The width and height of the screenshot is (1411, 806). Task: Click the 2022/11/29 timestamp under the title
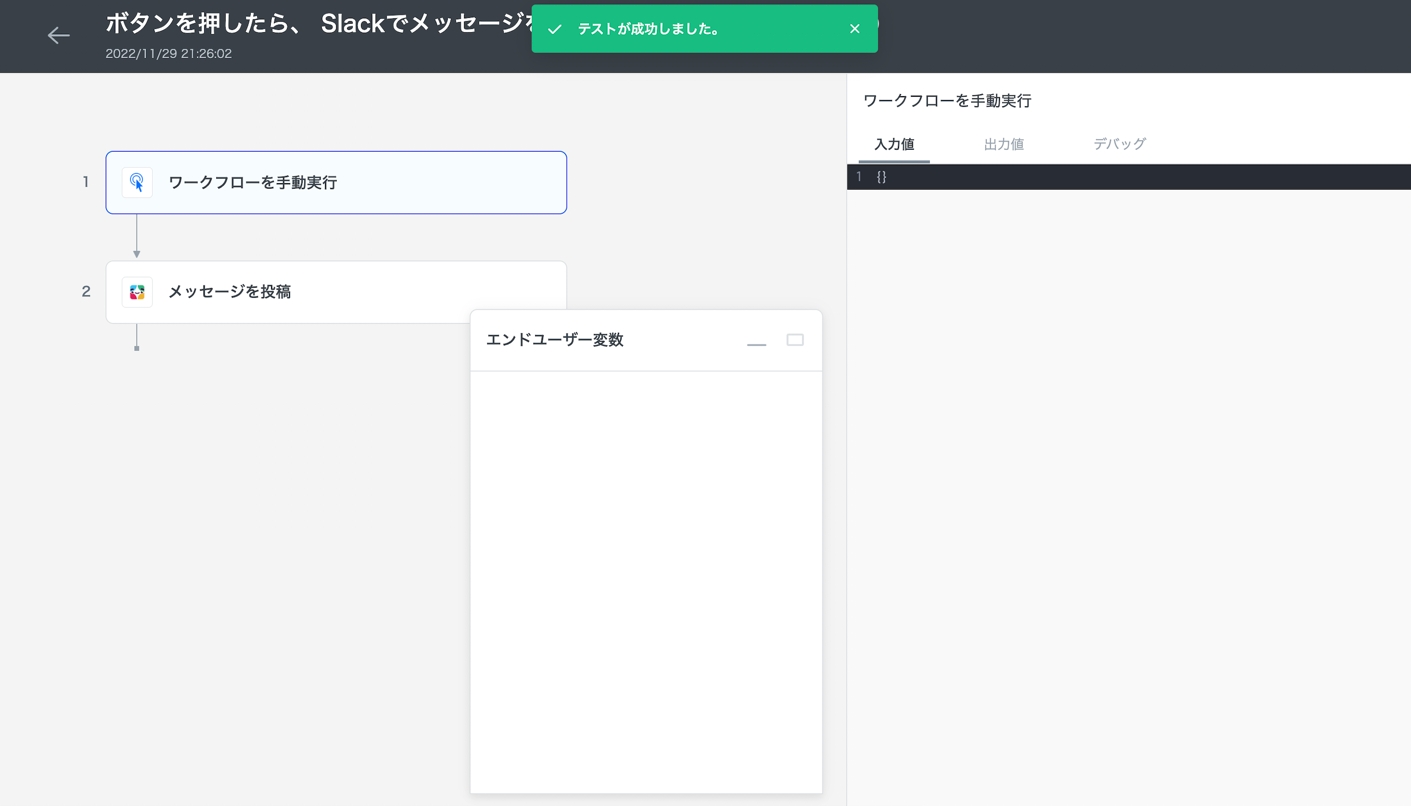coord(168,54)
